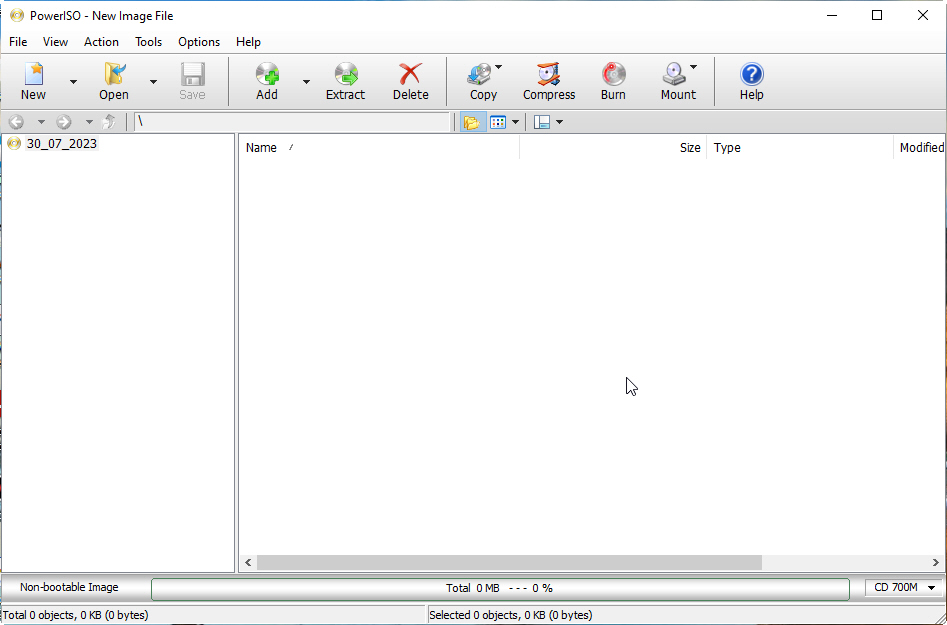Open Help via the blue question icon
The image size is (947, 625).
752,74
